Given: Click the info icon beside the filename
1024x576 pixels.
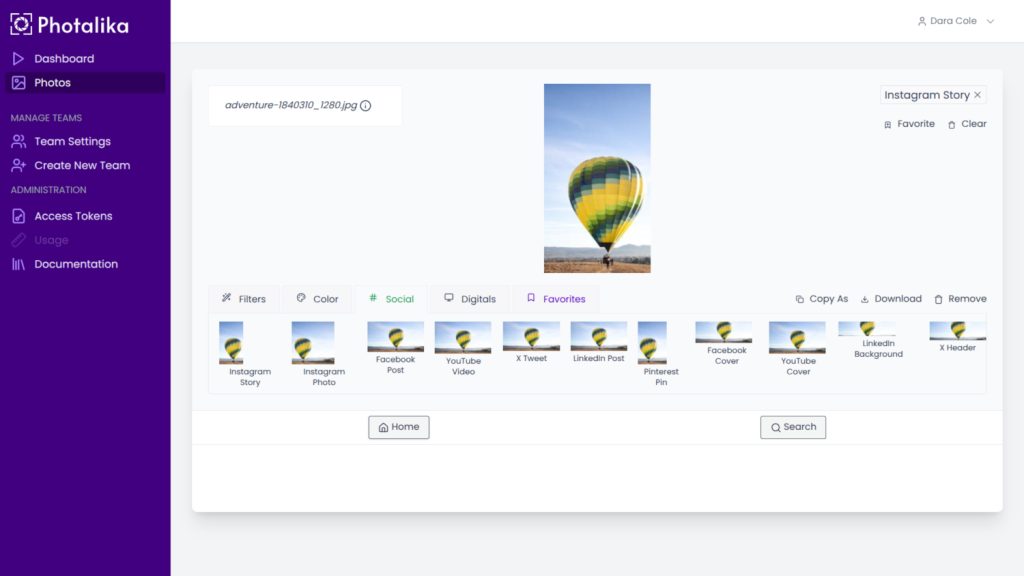Looking at the screenshot, I should [x=365, y=106].
